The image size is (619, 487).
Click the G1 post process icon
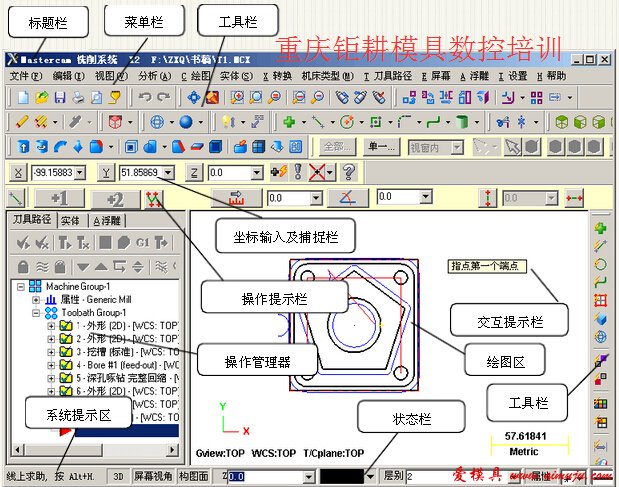coord(142,243)
